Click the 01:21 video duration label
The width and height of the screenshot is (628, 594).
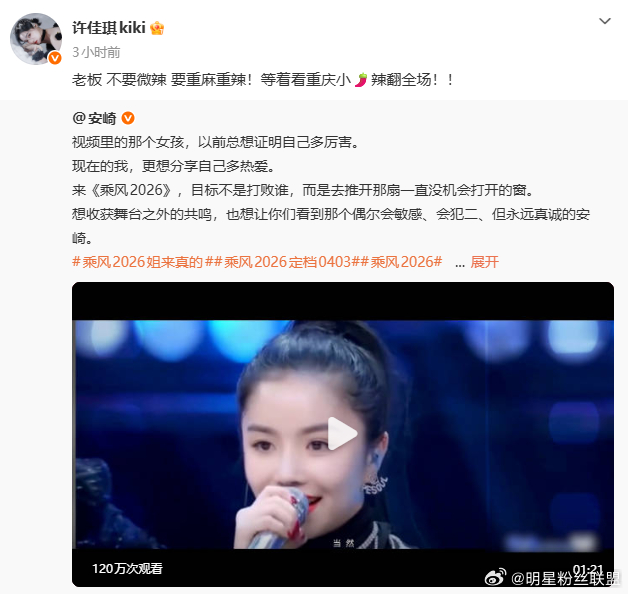pos(588,569)
